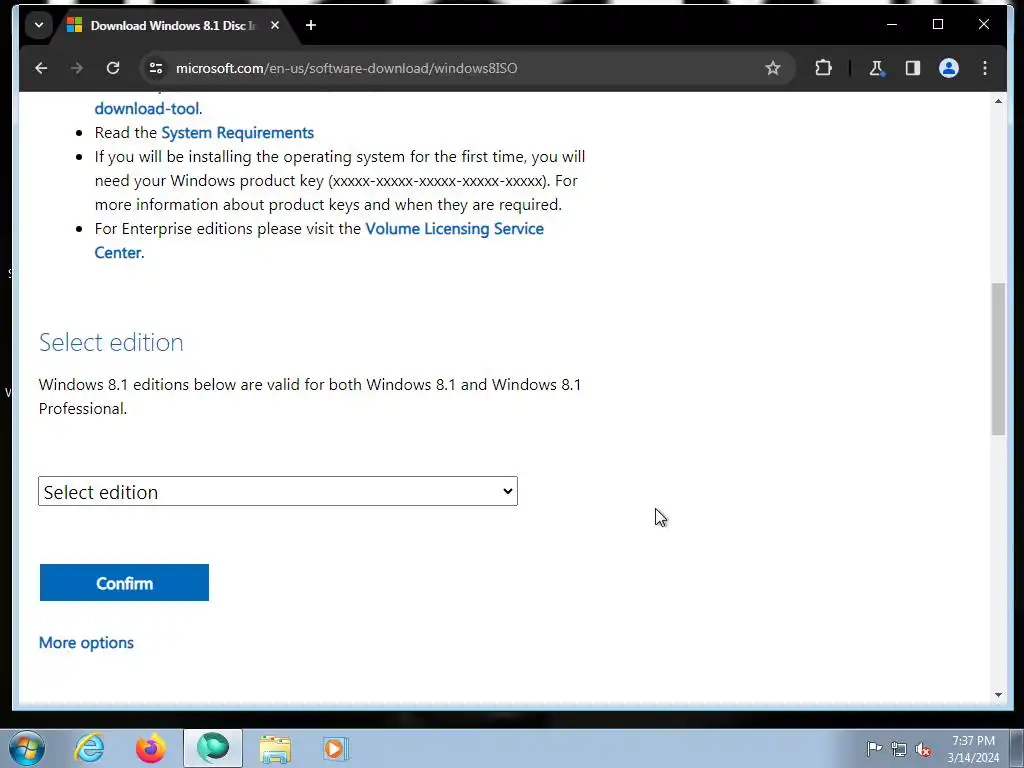Visit the Volume Licensing Service Center link

[455, 229]
